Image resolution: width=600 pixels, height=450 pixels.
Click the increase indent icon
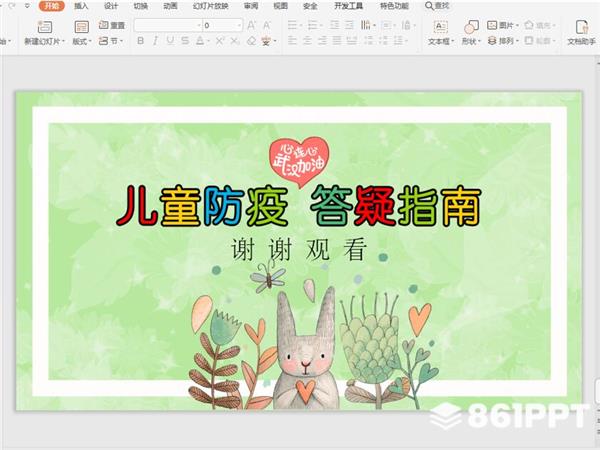click(x=349, y=25)
